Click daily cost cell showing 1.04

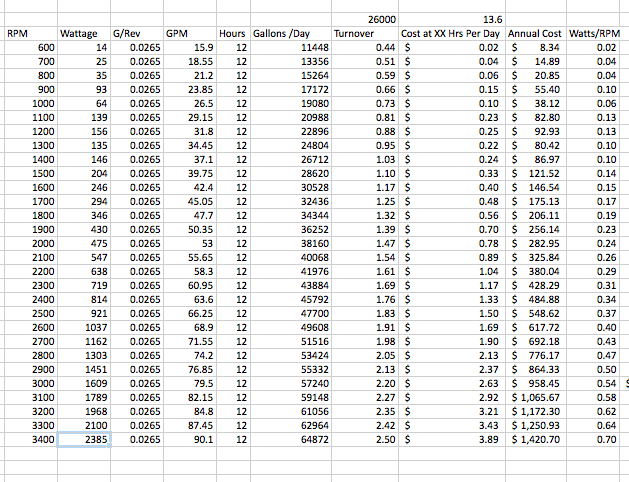[x=452, y=271]
